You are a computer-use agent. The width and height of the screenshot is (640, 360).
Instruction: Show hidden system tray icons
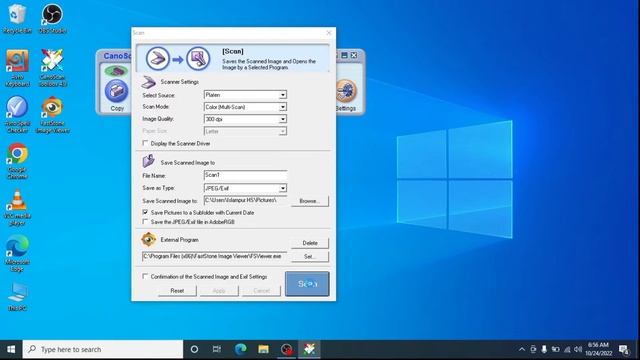click(x=522, y=349)
